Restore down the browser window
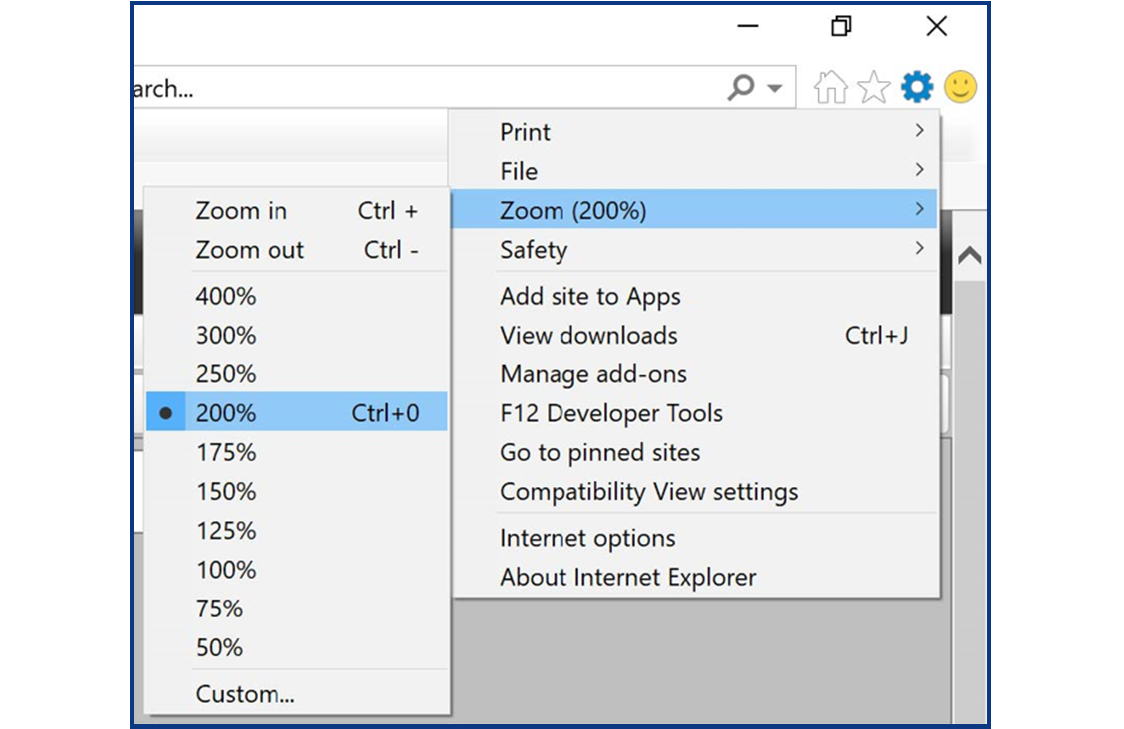 (x=842, y=27)
